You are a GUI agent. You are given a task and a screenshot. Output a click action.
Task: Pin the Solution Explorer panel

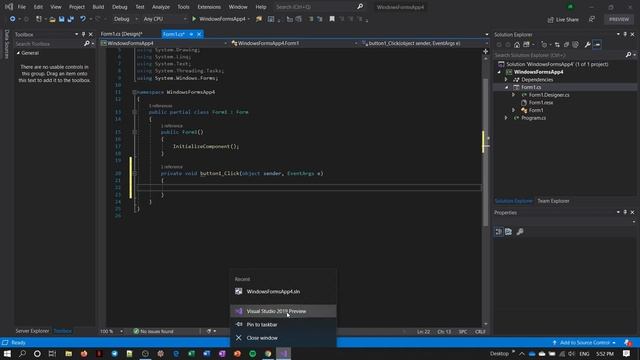[x=625, y=34]
